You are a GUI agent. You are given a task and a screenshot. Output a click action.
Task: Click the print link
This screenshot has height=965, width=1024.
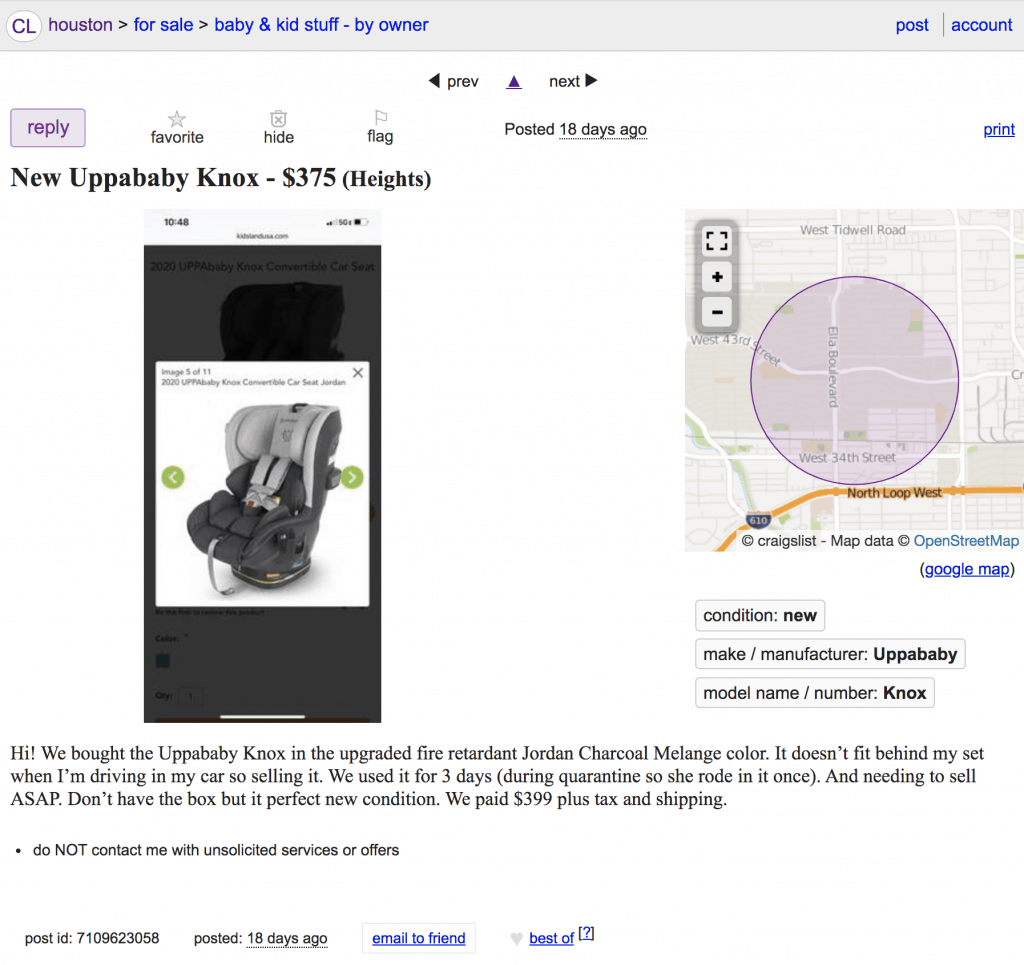999,129
